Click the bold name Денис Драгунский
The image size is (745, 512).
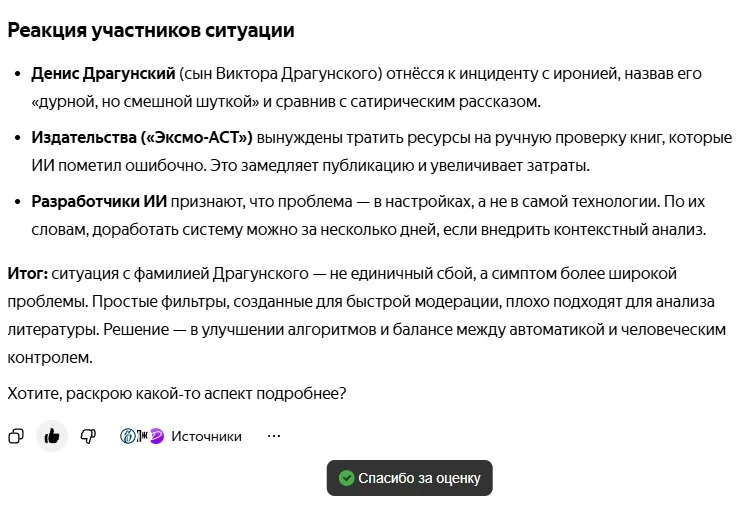(x=104, y=74)
